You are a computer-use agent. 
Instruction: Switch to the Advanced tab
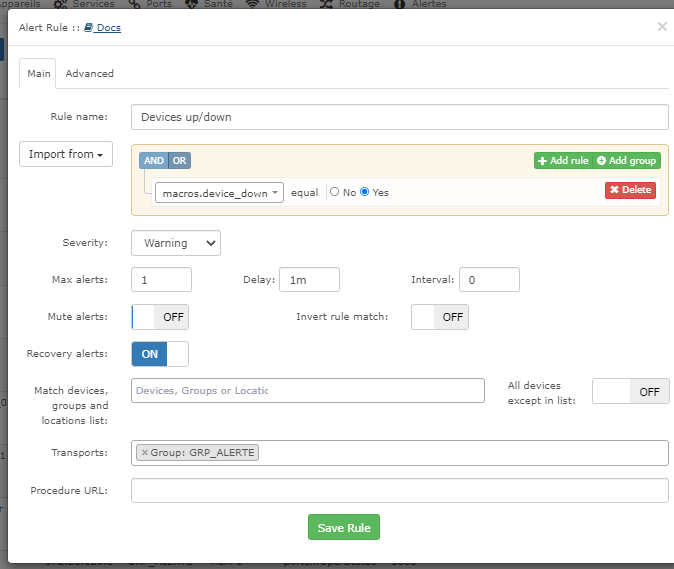(89, 73)
